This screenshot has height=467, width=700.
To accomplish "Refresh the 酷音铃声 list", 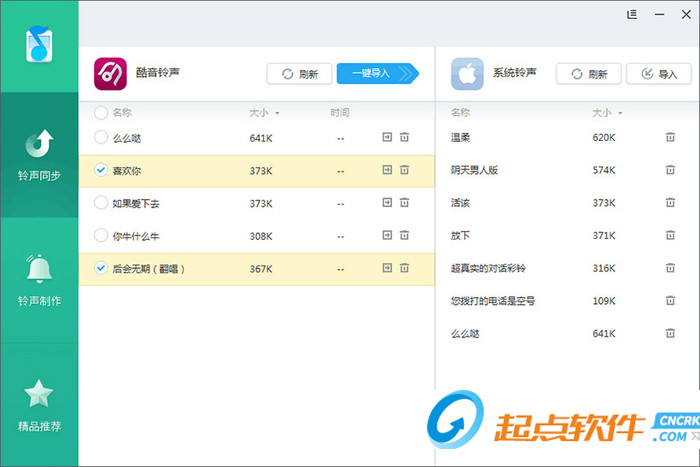I will pos(299,74).
